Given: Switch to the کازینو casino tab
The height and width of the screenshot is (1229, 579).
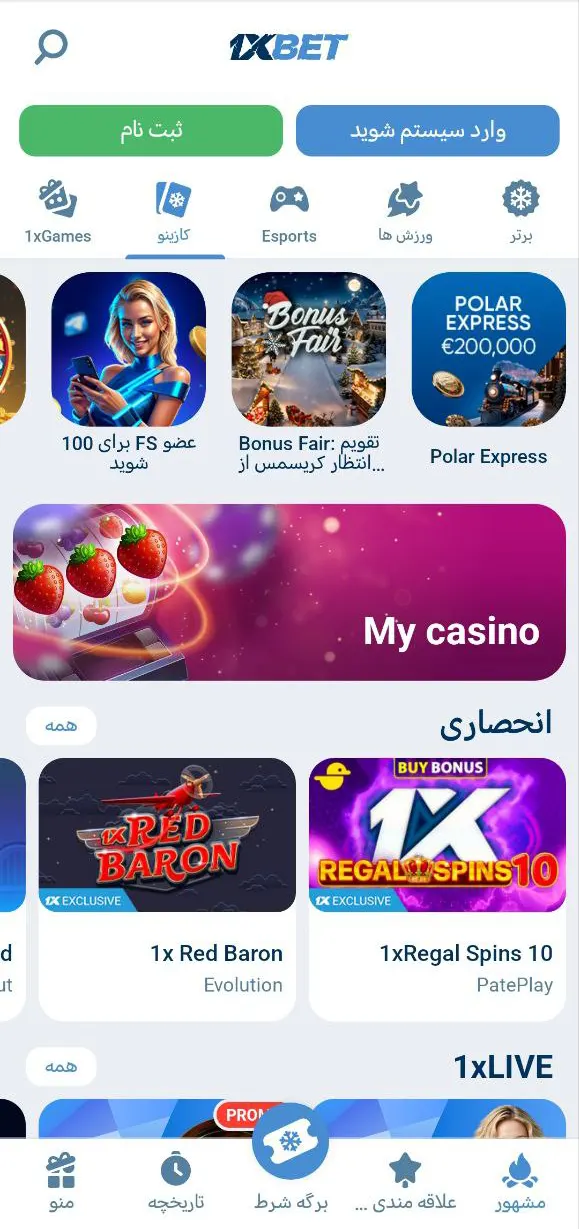Looking at the screenshot, I should click(x=175, y=214).
